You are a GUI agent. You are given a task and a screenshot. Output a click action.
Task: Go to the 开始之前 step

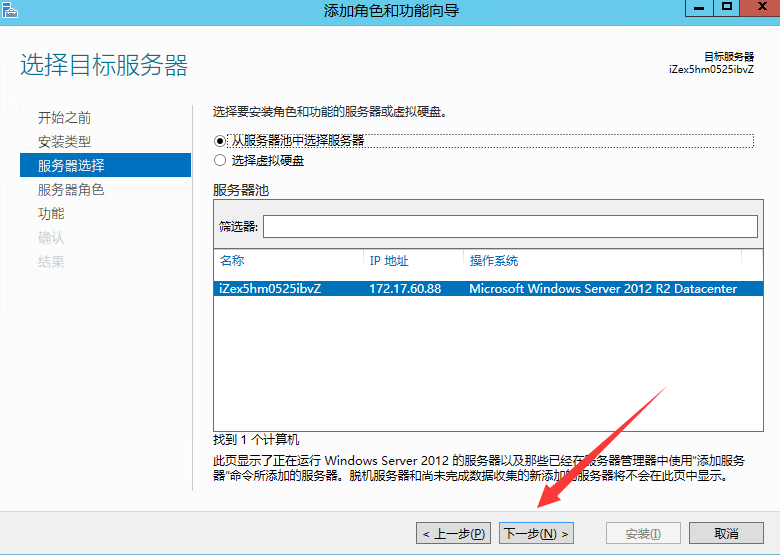pos(65,118)
